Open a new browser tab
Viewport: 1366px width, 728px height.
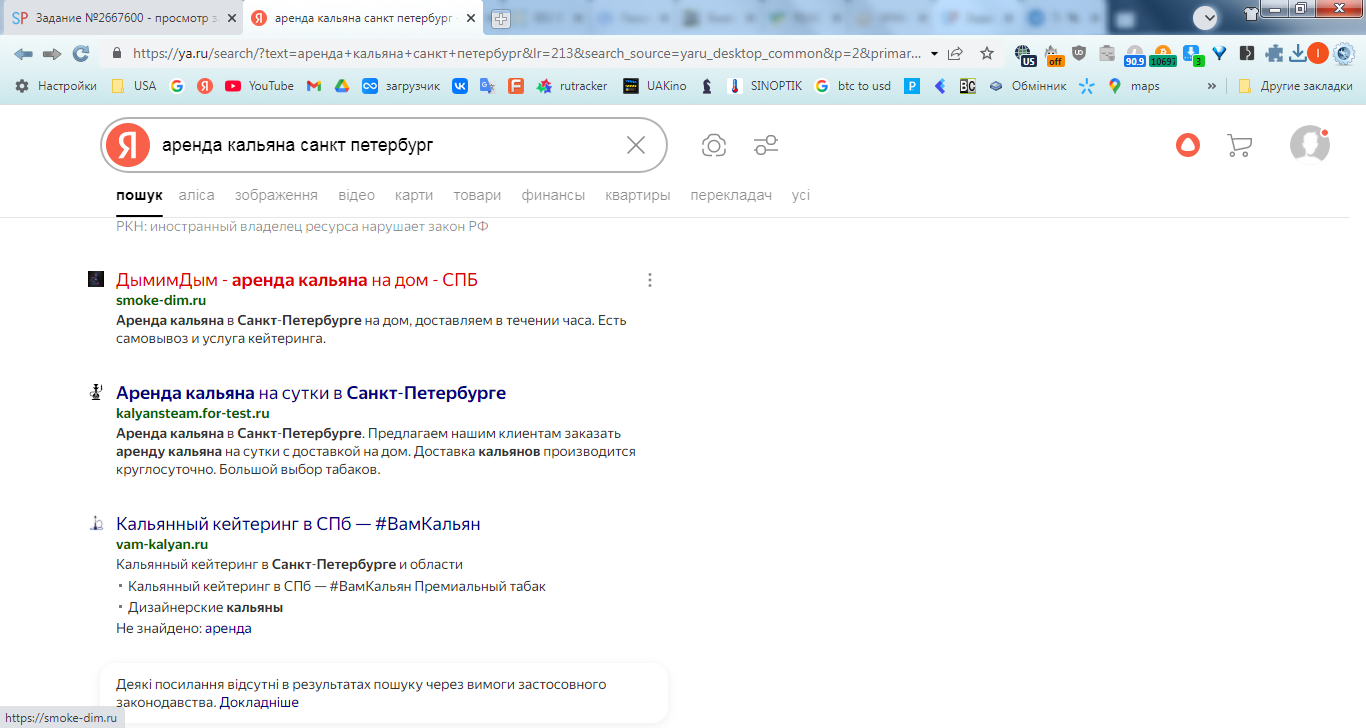[x=501, y=19]
